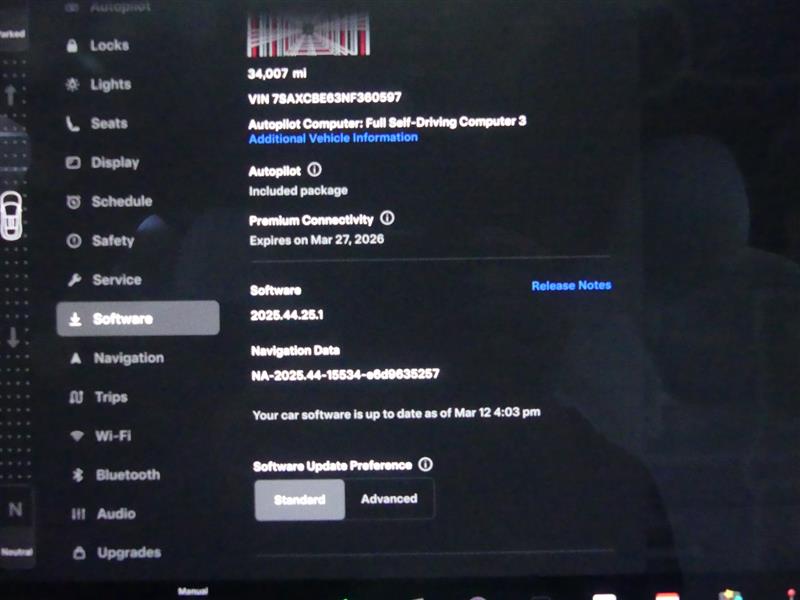
Task: Click the Bluetooth symbol icon
Action: [x=77, y=475]
